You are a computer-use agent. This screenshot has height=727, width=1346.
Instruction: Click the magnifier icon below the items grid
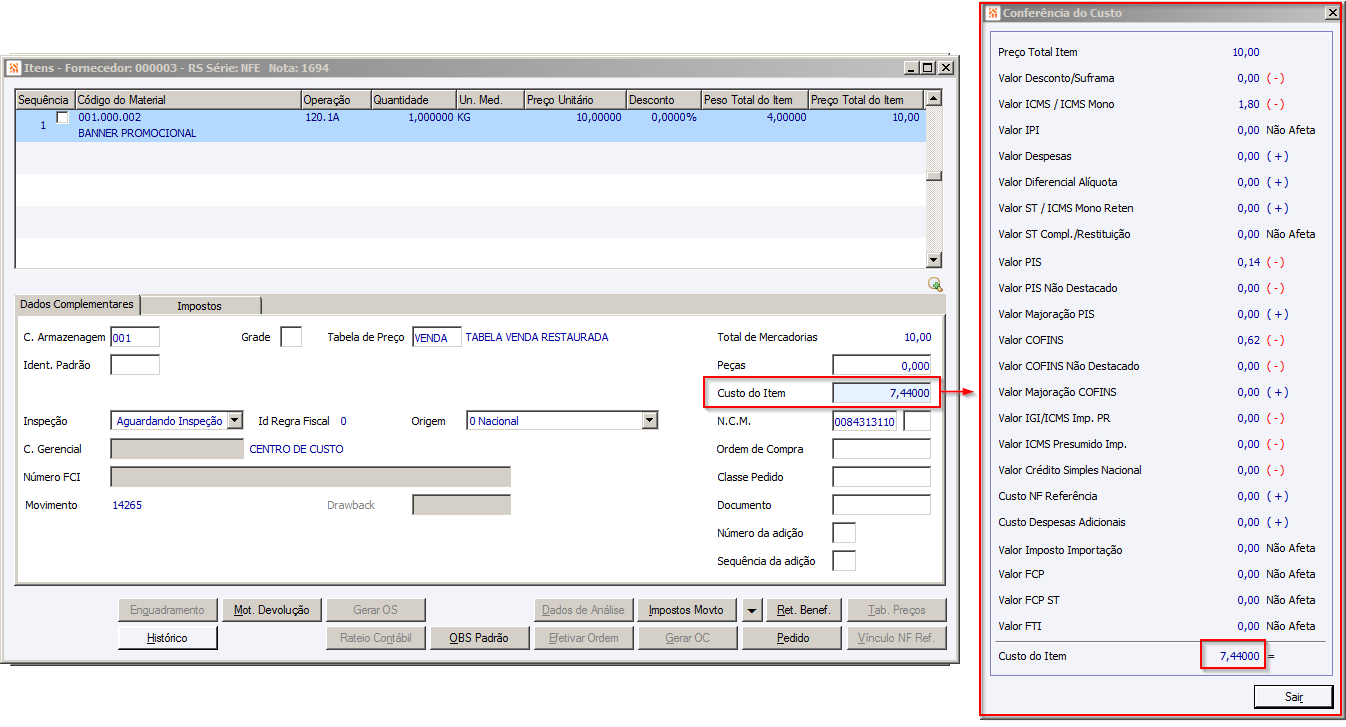click(935, 284)
